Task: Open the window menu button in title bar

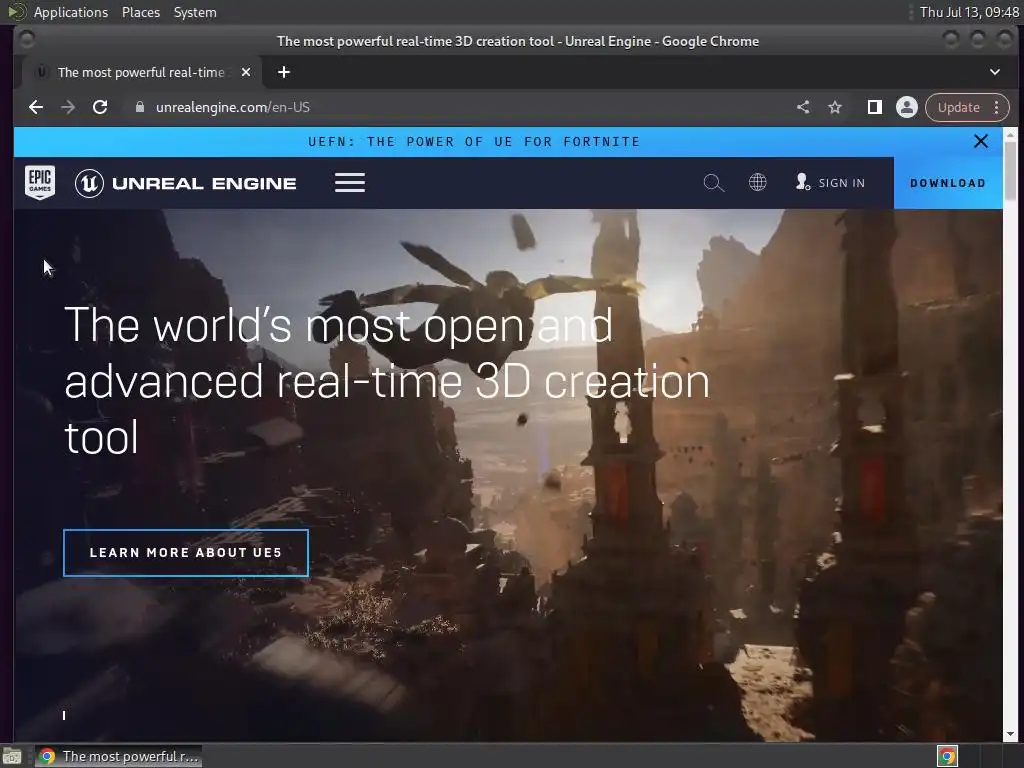Action: 27,40
